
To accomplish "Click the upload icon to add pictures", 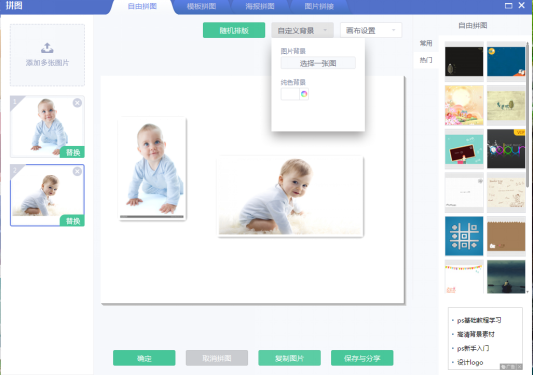I will (x=47, y=48).
